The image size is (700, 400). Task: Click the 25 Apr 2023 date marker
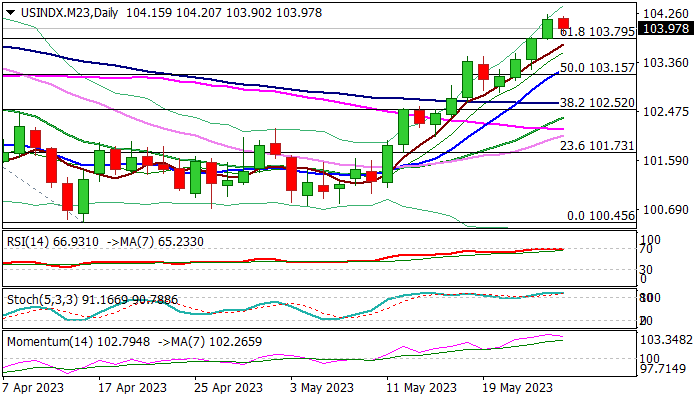(x=229, y=388)
